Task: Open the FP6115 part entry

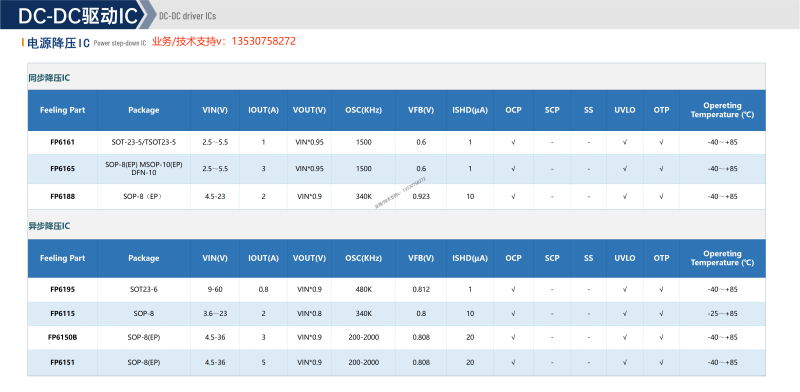Action: coord(62,313)
